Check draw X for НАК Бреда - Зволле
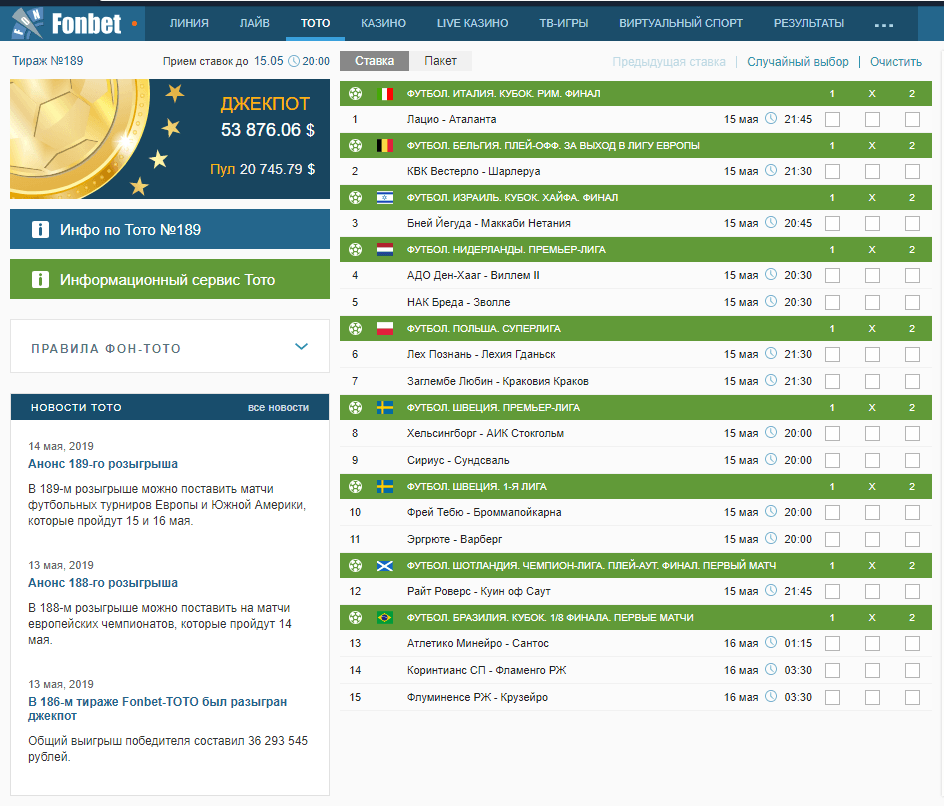 872,302
